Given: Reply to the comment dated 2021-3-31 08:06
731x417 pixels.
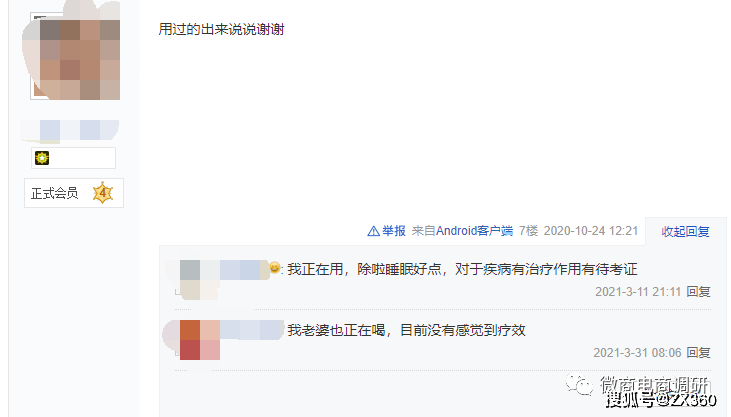Looking at the screenshot, I should 698,353.
